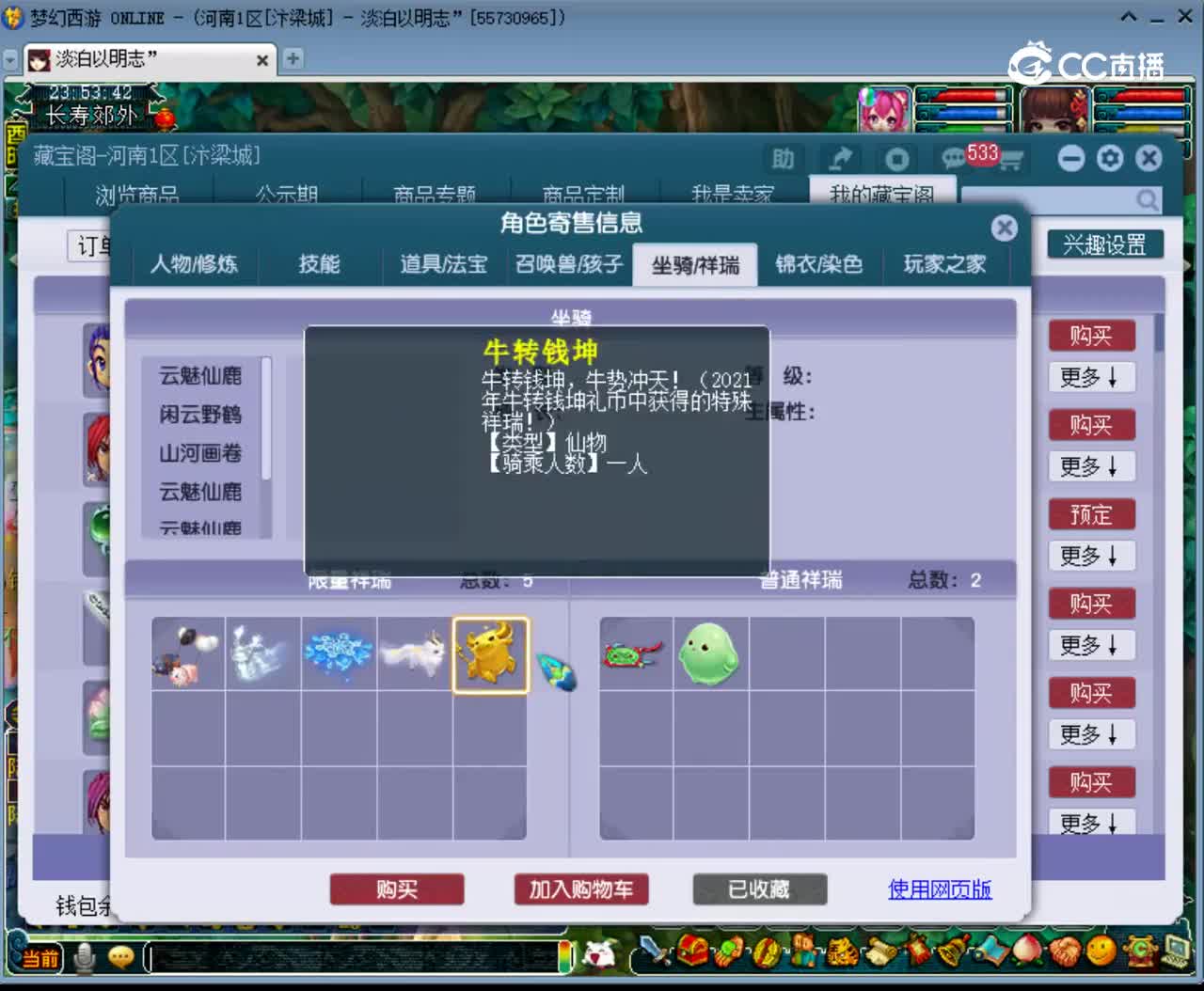This screenshot has width=1204, height=991.
Task: Click the red 购买 button in dialog
Action: point(397,889)
